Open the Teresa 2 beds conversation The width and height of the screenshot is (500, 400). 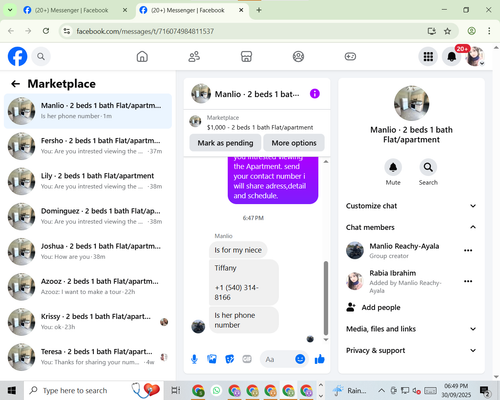point(88,357)
